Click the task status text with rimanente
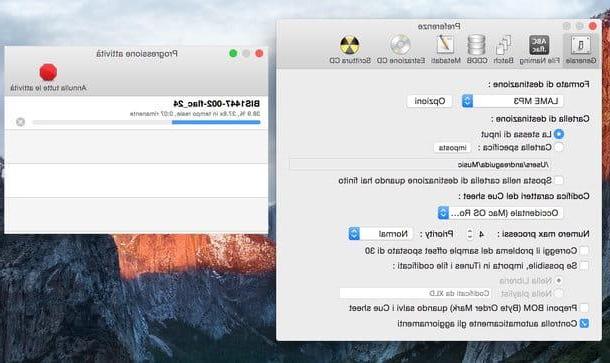This screenshot has height=363, width=610. pyautogui.click(x=195, y=114)
